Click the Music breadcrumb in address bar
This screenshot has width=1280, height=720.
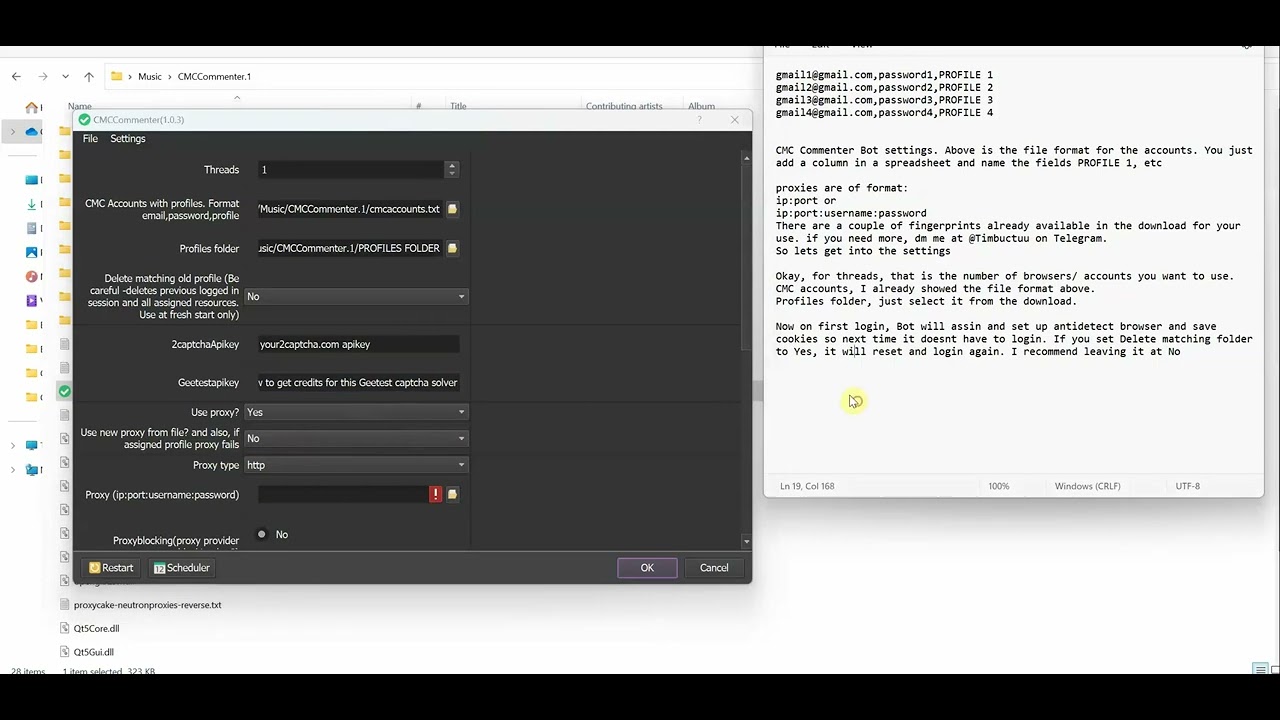[150, 76]
